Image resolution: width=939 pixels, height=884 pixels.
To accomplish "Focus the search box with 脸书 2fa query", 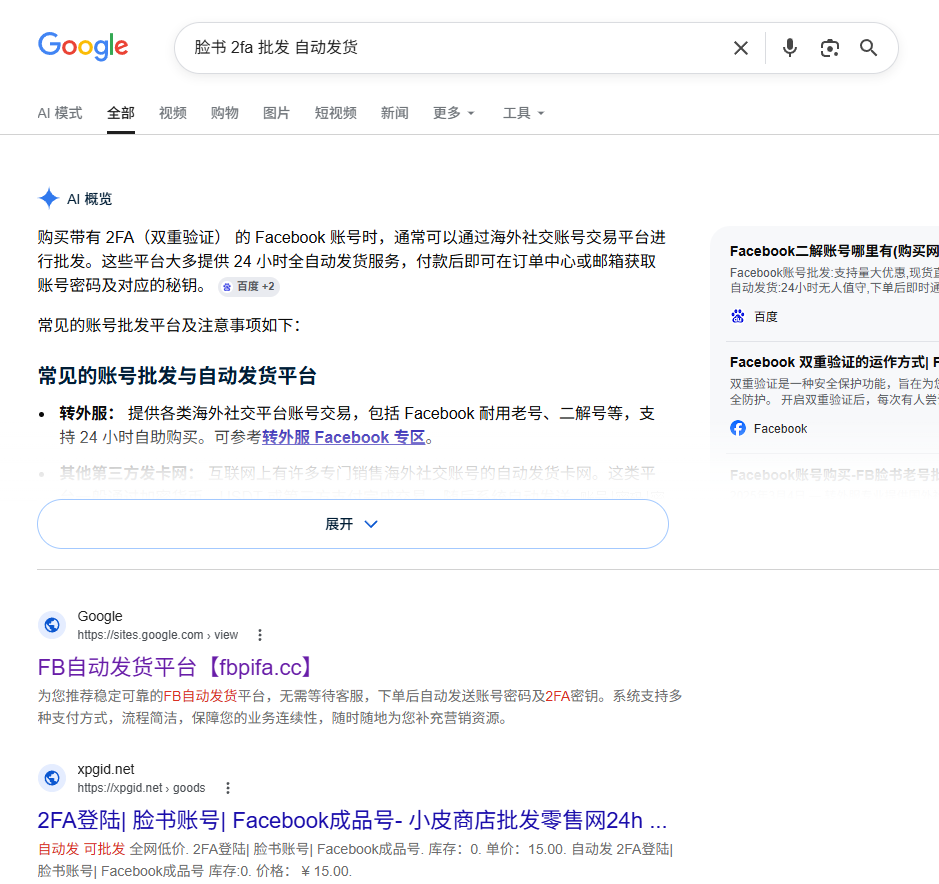I will (455, 48).
